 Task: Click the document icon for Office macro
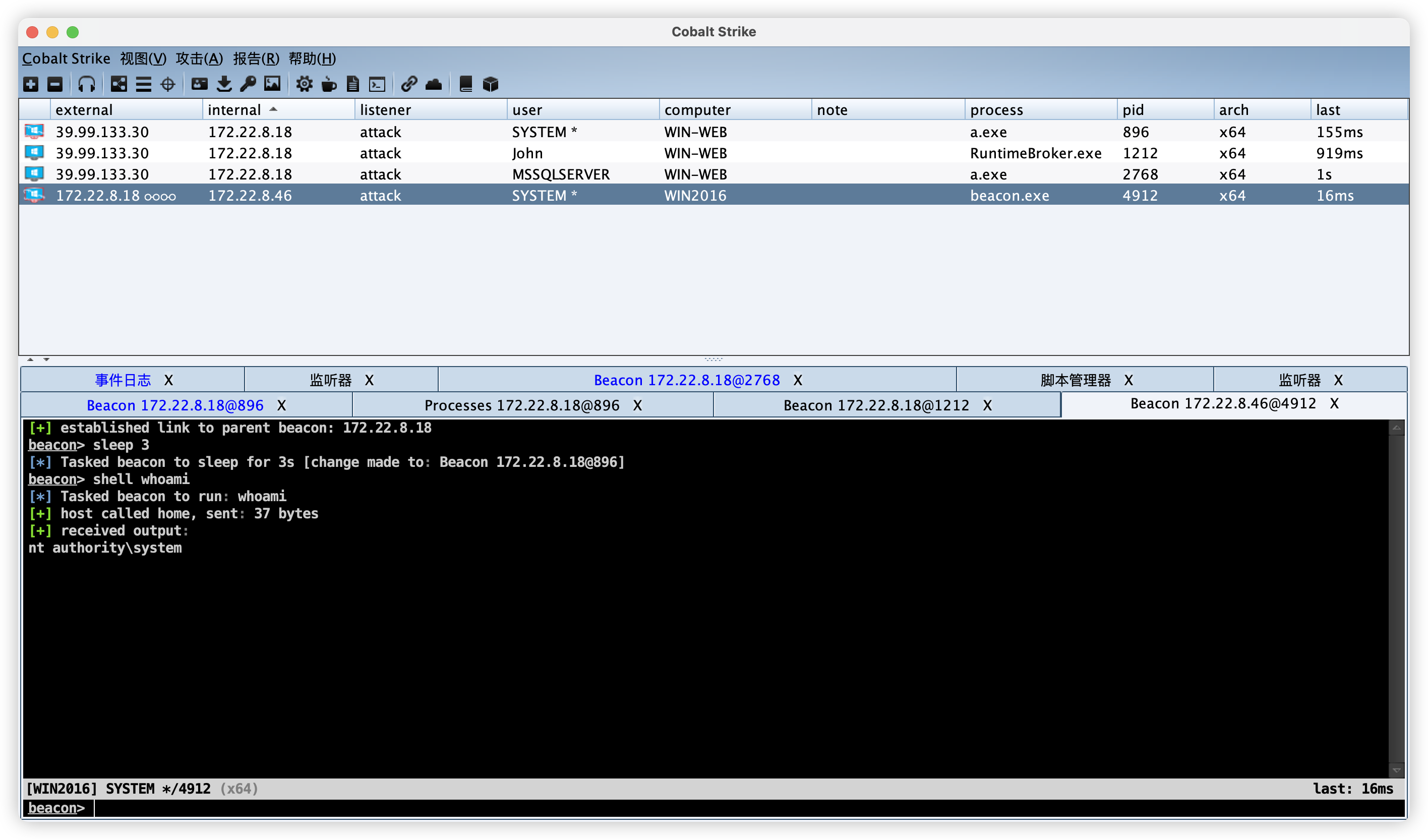(353, 84)
